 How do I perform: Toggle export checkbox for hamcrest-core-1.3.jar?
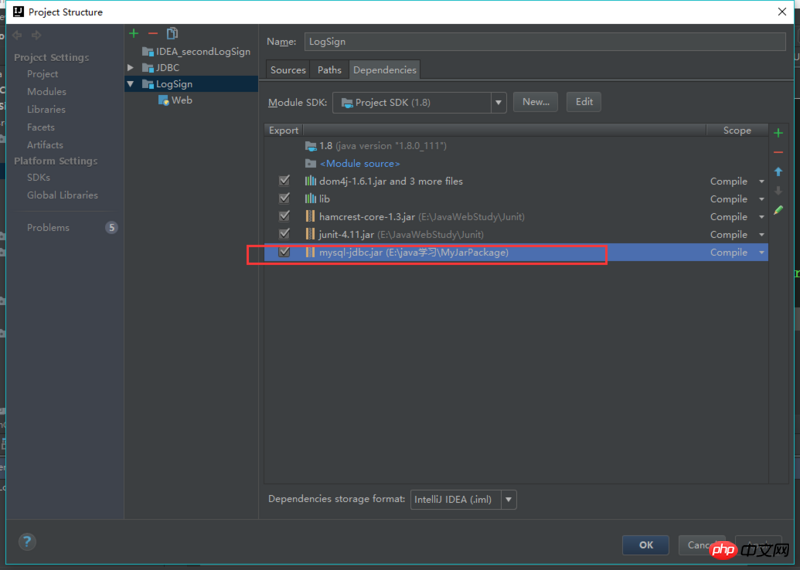pyautogui.click(x=284, y=216)
